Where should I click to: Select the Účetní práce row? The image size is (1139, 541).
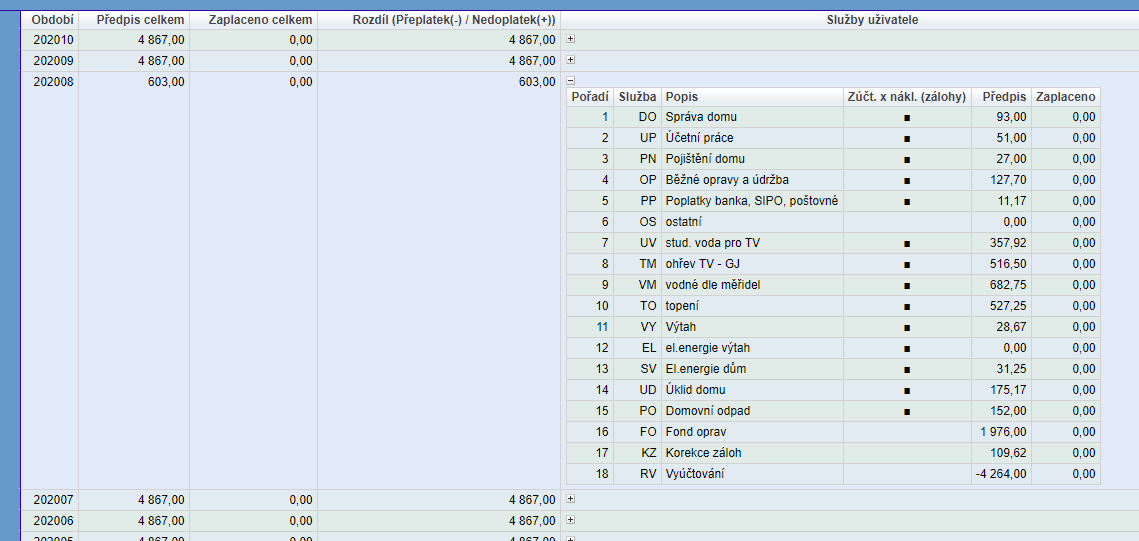pyautogui.click(x=834, y=138)
